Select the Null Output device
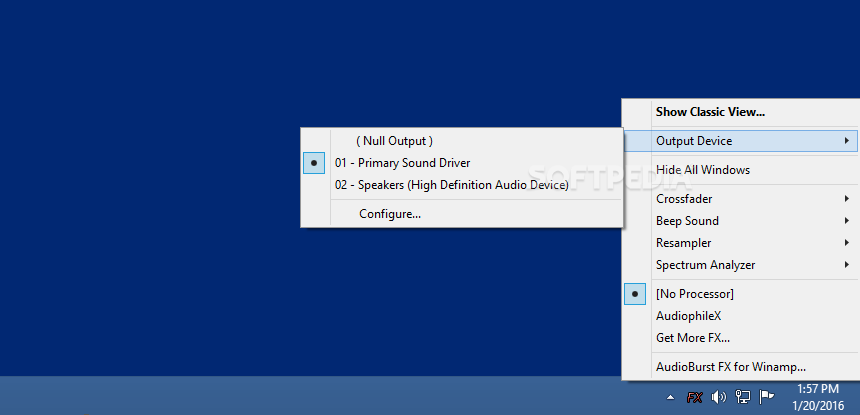The image size is (860, 415). 462,141
